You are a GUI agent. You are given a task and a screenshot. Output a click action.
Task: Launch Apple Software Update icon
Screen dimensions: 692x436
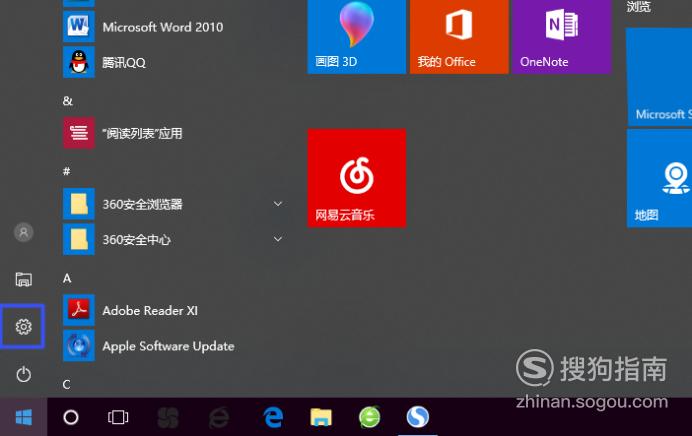click(x=79, y=346)
